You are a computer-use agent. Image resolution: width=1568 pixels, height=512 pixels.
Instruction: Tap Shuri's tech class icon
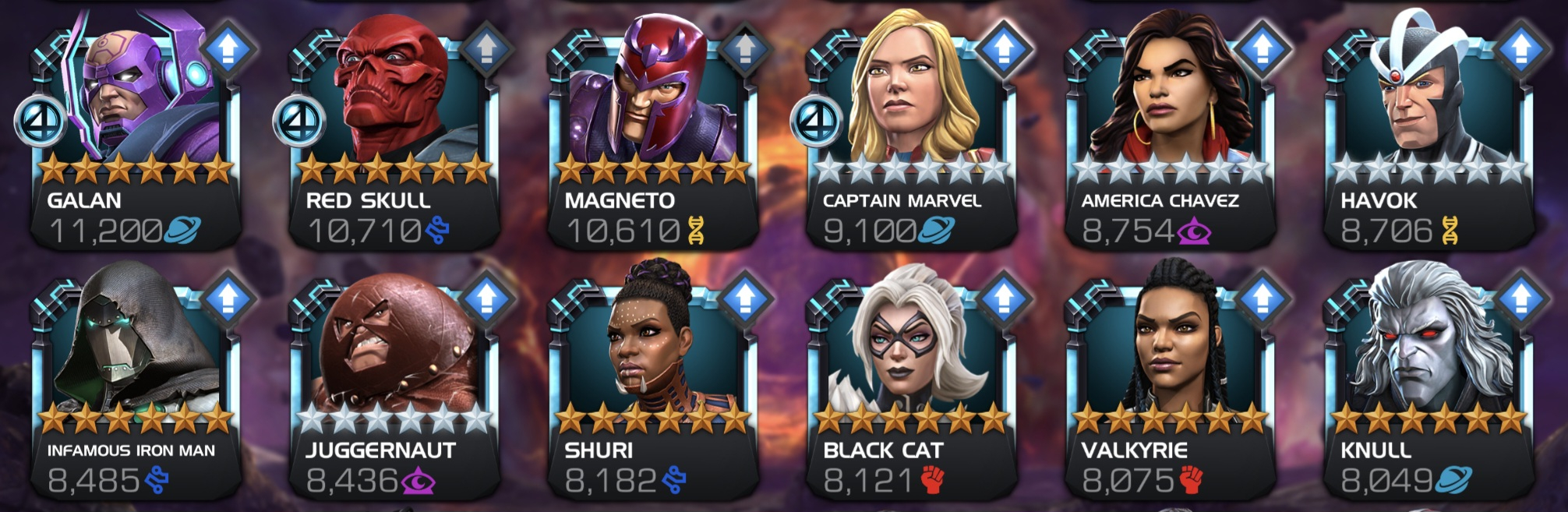click(x=674, y=480)
